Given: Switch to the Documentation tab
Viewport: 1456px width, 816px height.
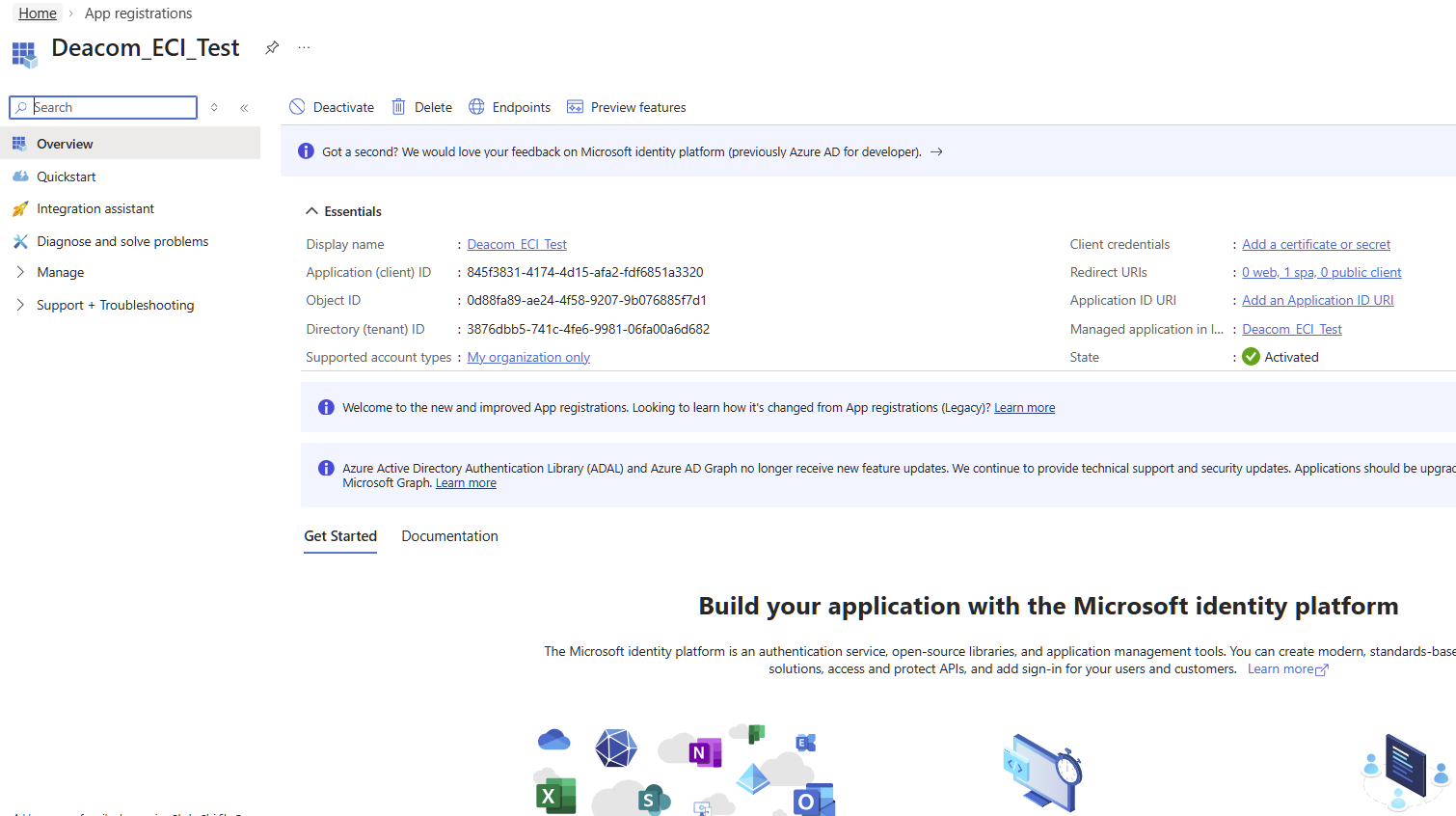Looking at the screenshot, I should click(449, 536).
